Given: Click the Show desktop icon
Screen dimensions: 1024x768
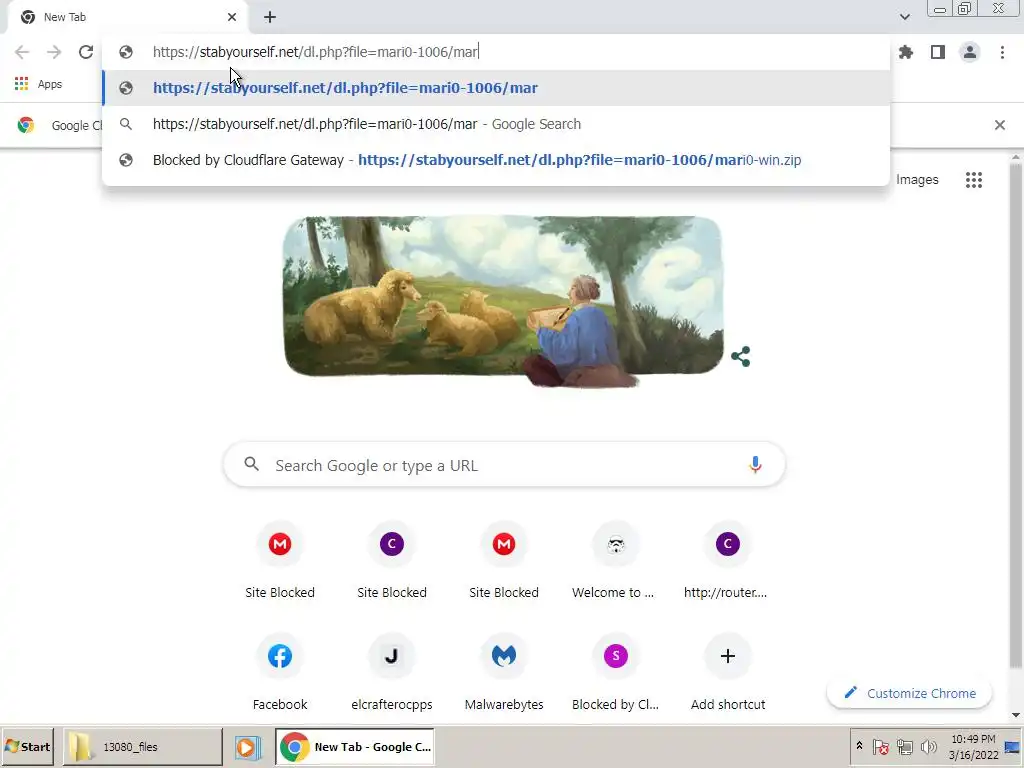Looking at the screenshot, I should (x=1013, y=746).
